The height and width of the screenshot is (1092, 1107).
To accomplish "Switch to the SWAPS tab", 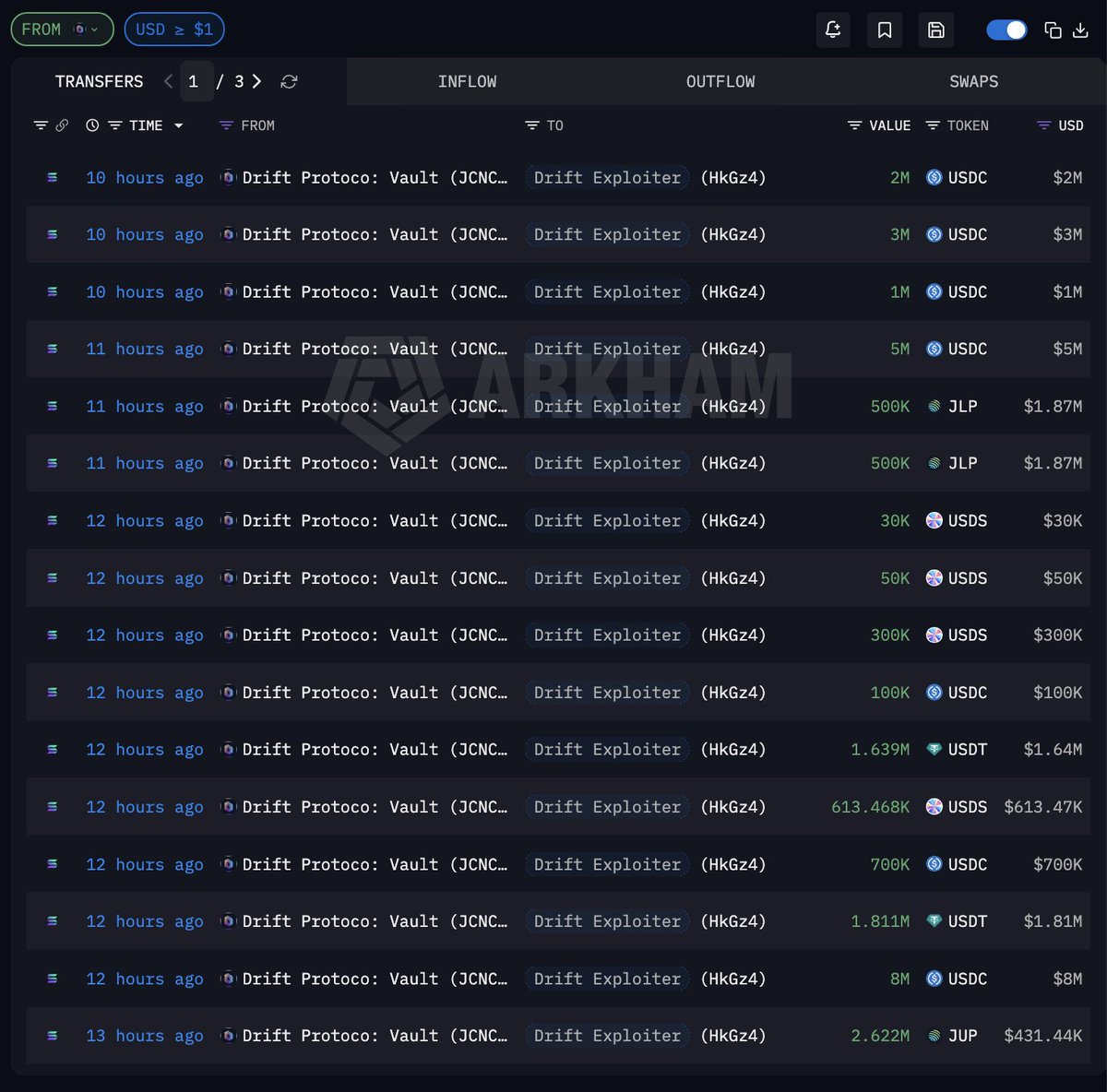I will point(973,82).
